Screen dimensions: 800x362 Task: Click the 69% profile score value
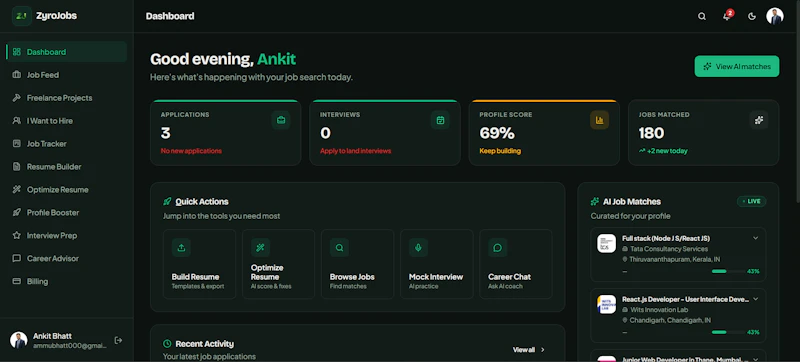497,134
